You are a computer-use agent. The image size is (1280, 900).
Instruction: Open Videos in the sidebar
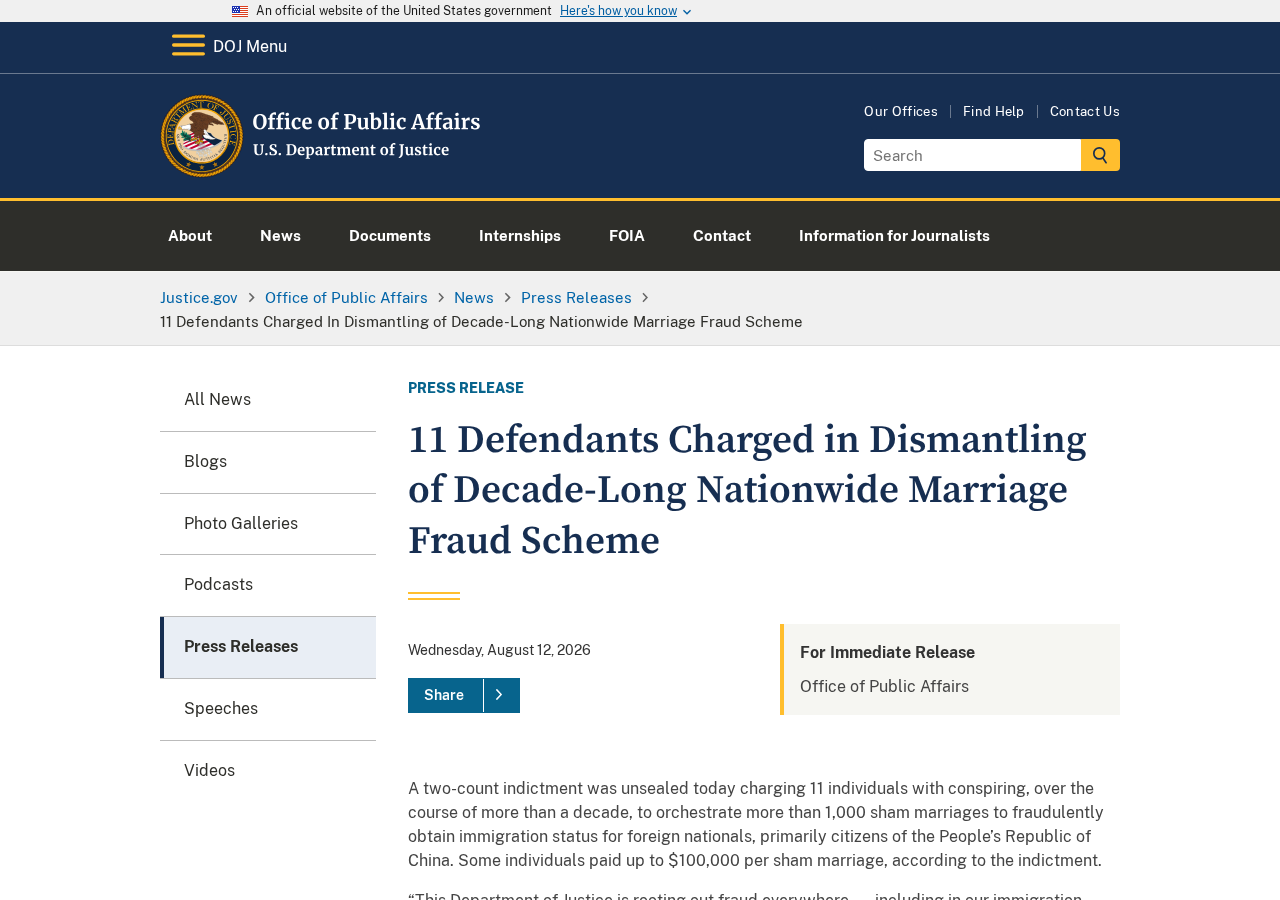tap(268, 771)
